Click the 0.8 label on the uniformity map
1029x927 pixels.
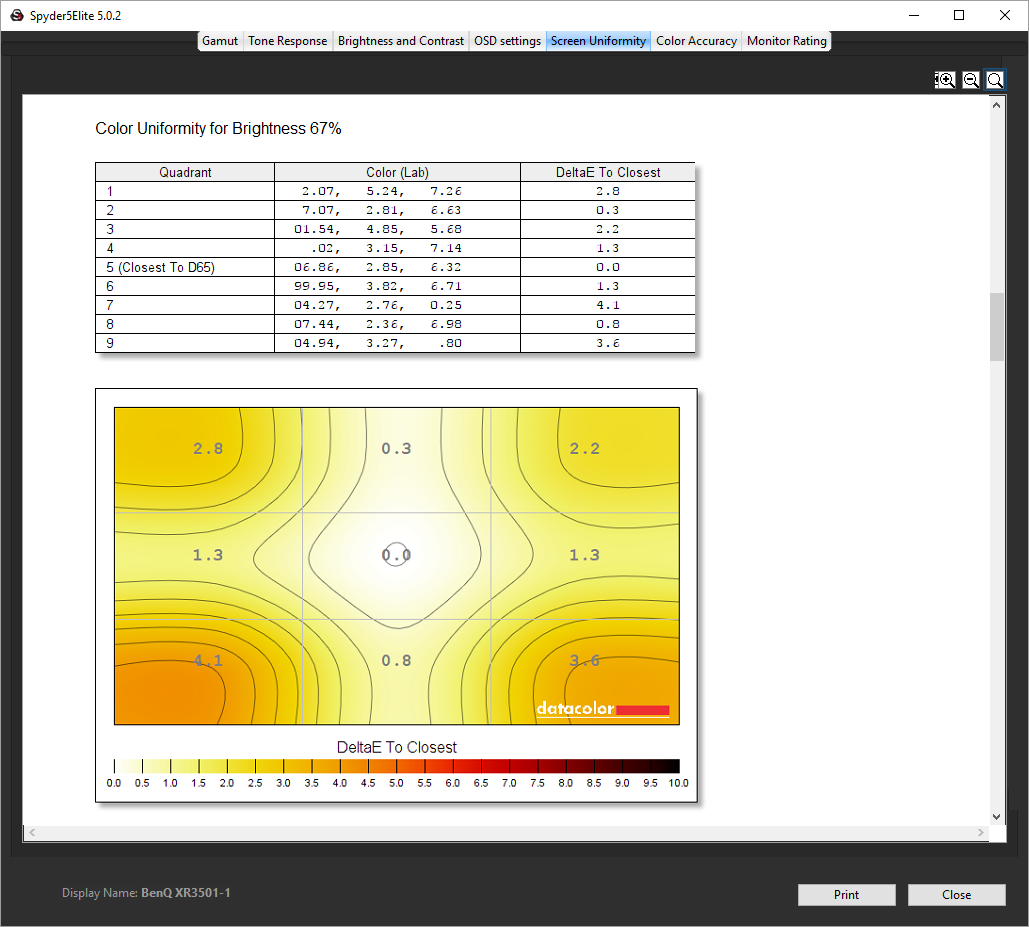[x=396, y=661]
